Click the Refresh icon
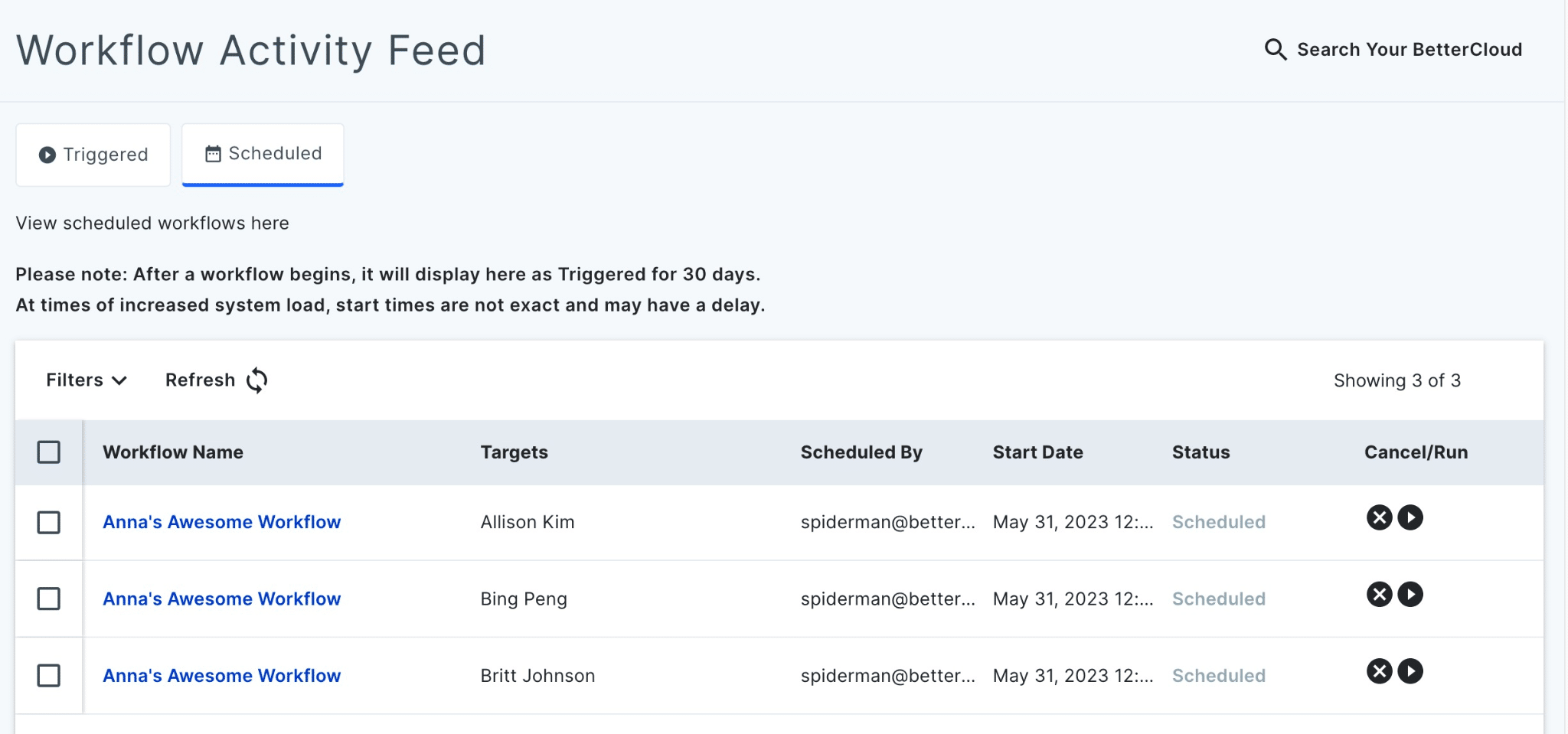 point(256,380)
